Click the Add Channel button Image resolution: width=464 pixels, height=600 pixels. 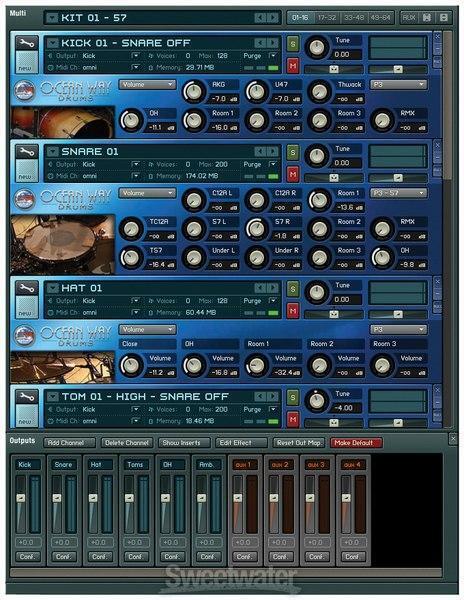[70, 443]
